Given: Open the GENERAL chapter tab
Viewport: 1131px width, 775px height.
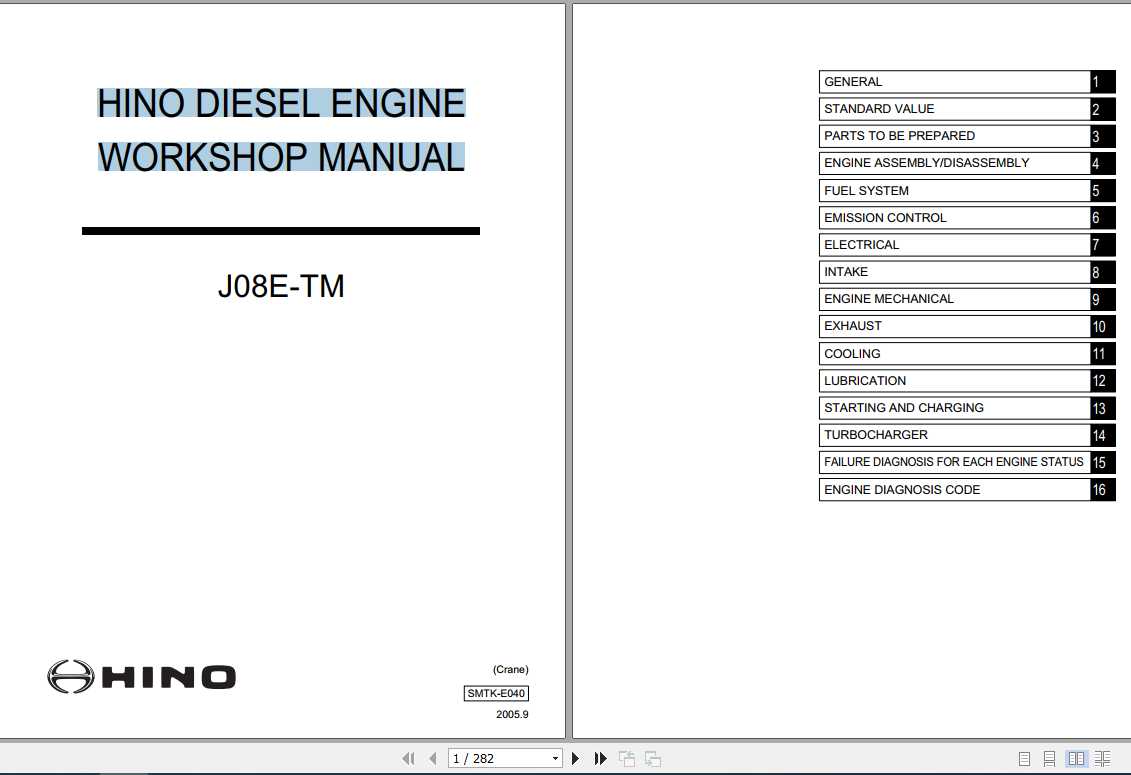Looking at the screenshot, I should pos(967,82).
